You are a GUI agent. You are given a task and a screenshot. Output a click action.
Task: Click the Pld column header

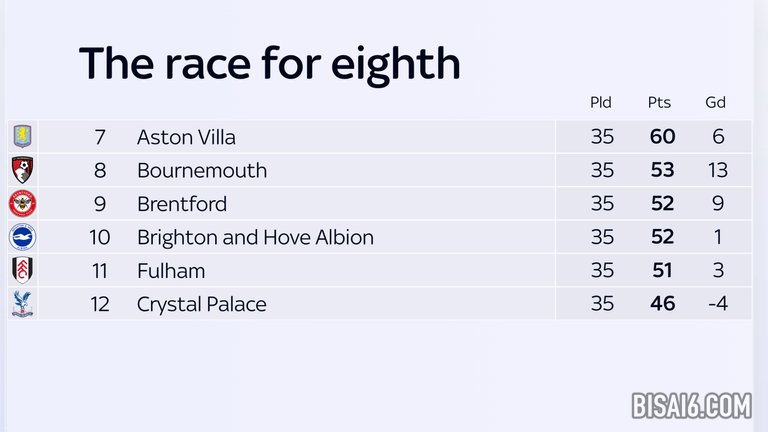(x=600, y=102)
